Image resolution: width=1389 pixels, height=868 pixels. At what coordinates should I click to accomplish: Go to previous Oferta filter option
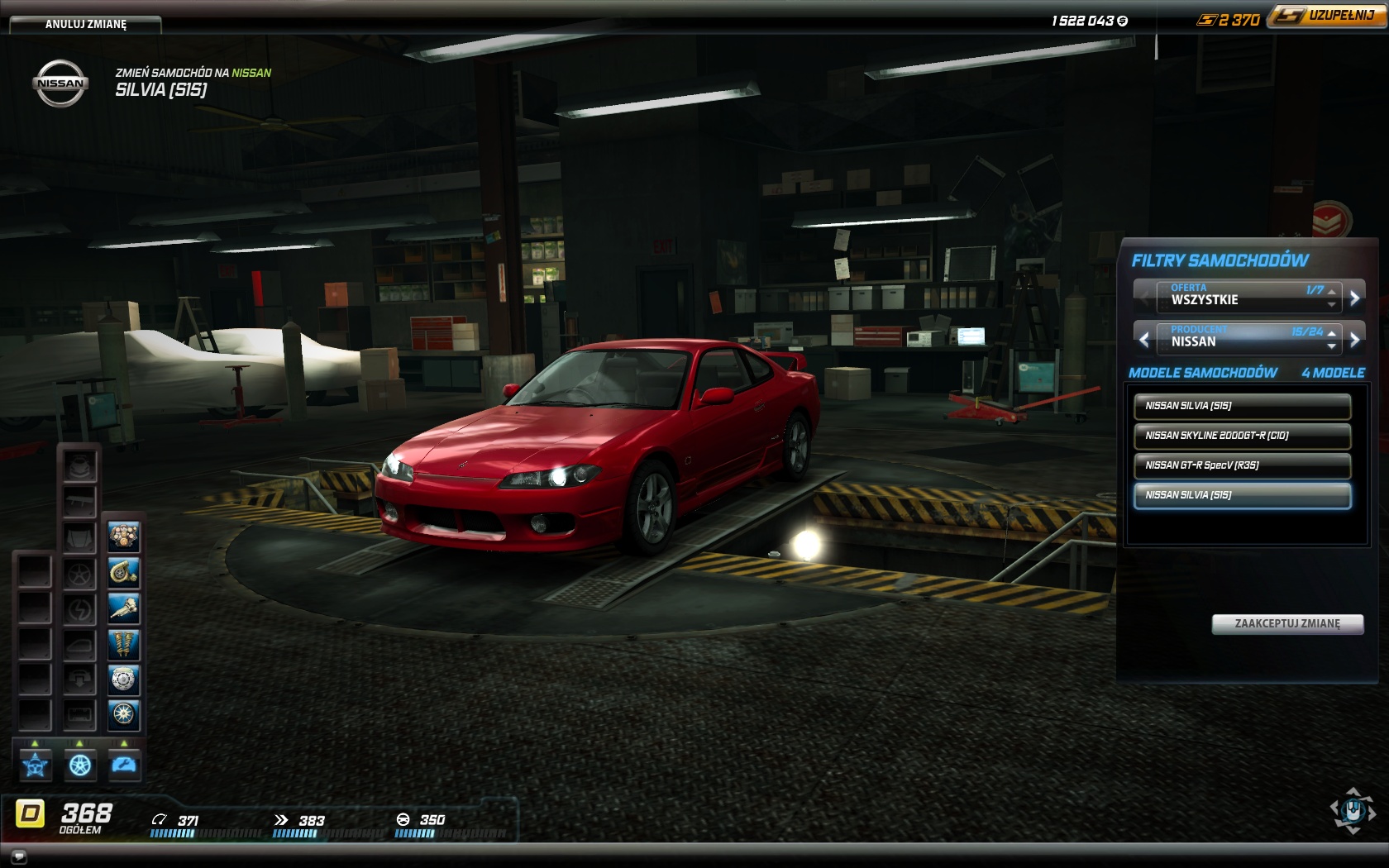(x=1144, y=298)
